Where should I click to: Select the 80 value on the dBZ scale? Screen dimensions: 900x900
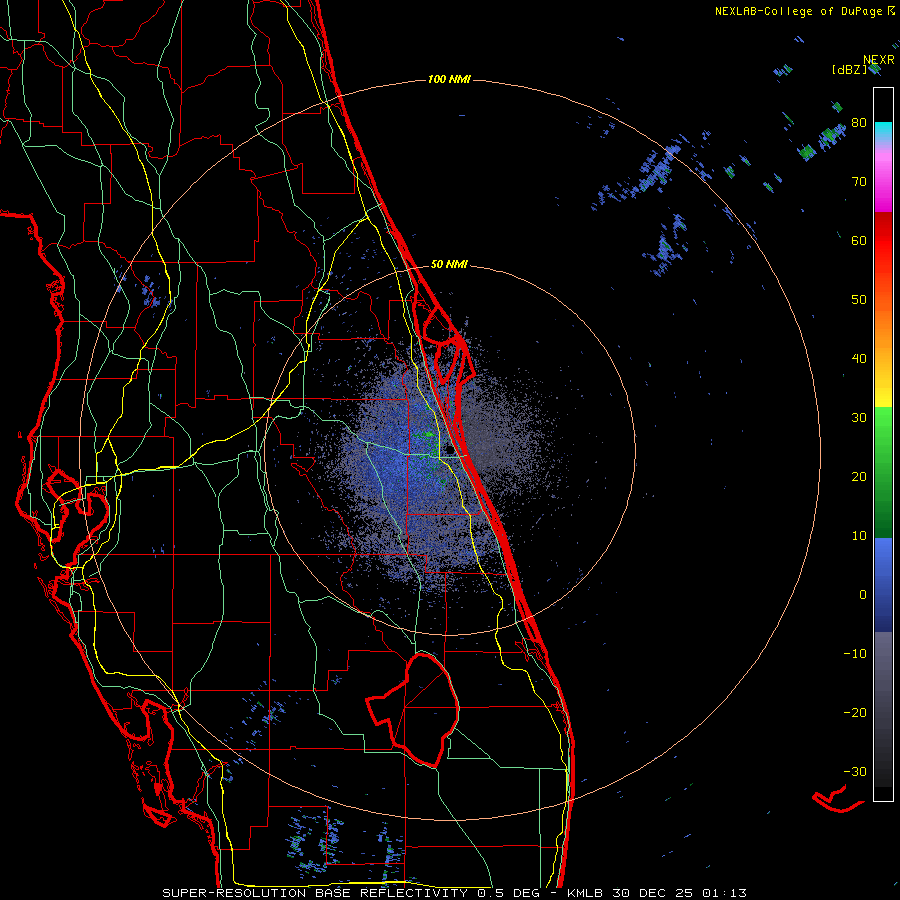point(859,123)
